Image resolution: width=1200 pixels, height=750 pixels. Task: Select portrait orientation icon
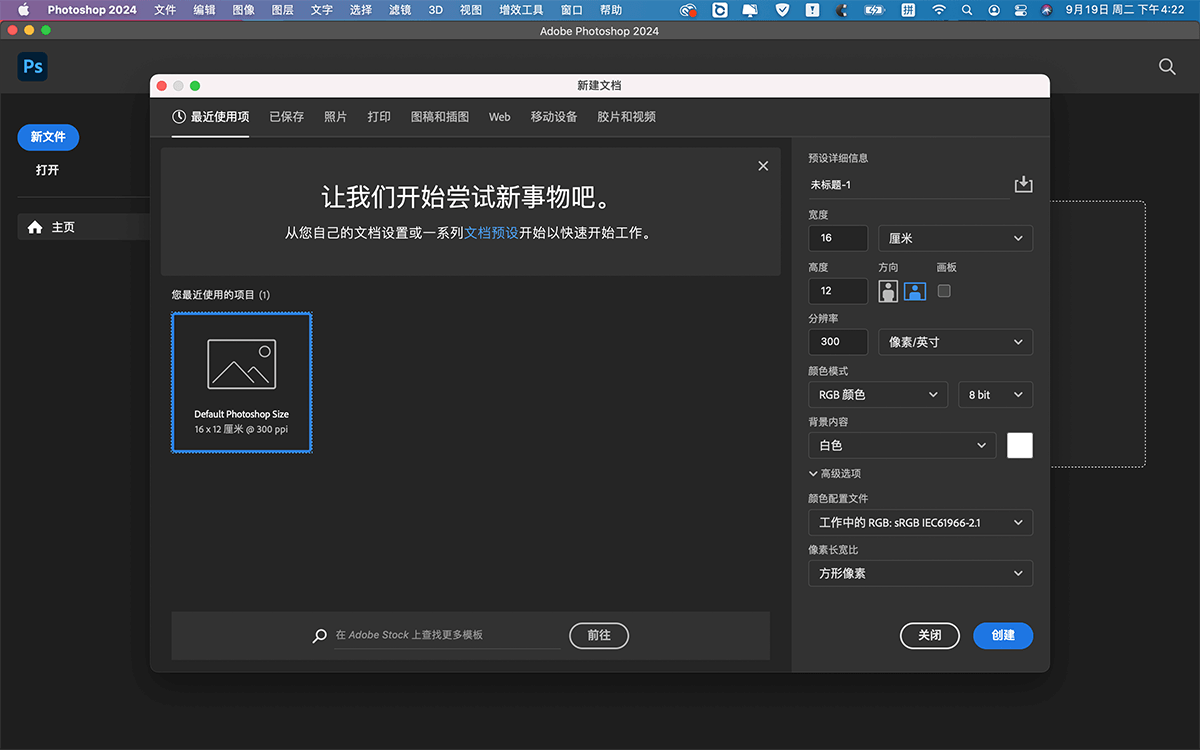coord(888,291)
